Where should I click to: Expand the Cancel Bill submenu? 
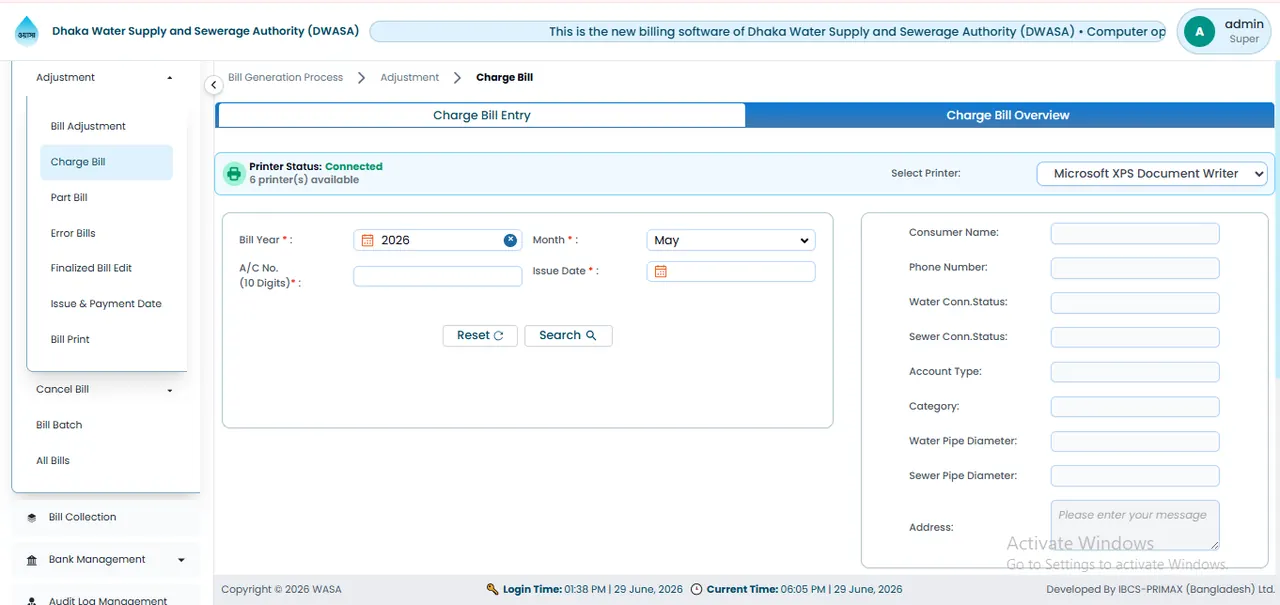point(170,390)
